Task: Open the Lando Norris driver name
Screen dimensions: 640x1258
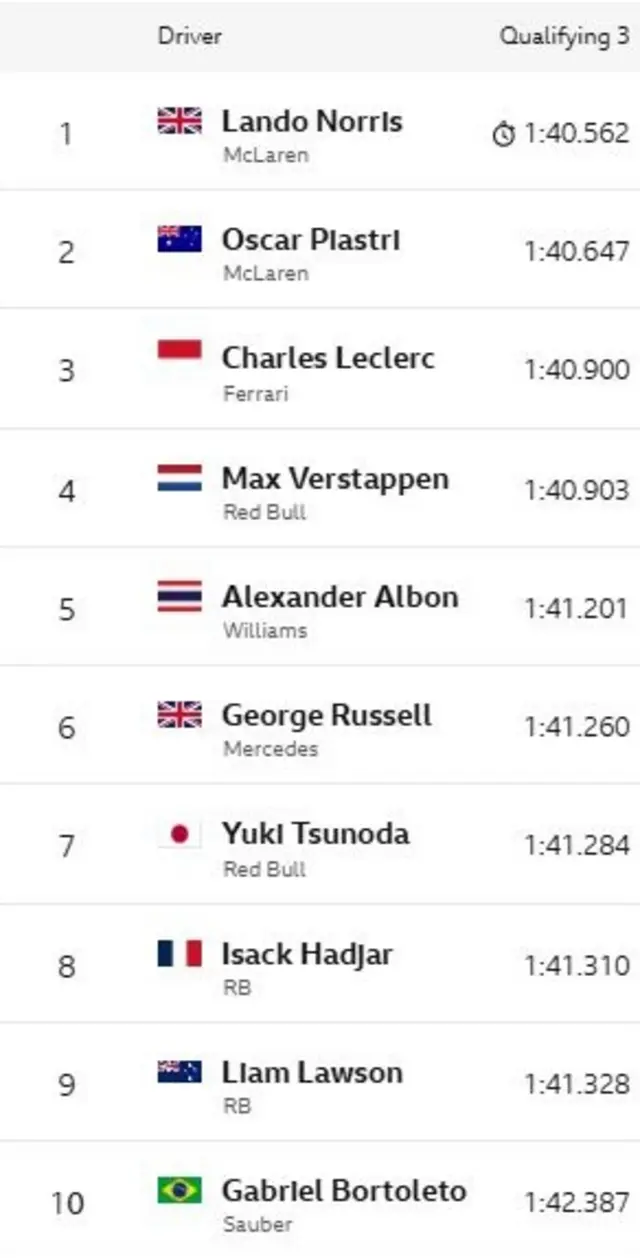Action: click(312, 122)
